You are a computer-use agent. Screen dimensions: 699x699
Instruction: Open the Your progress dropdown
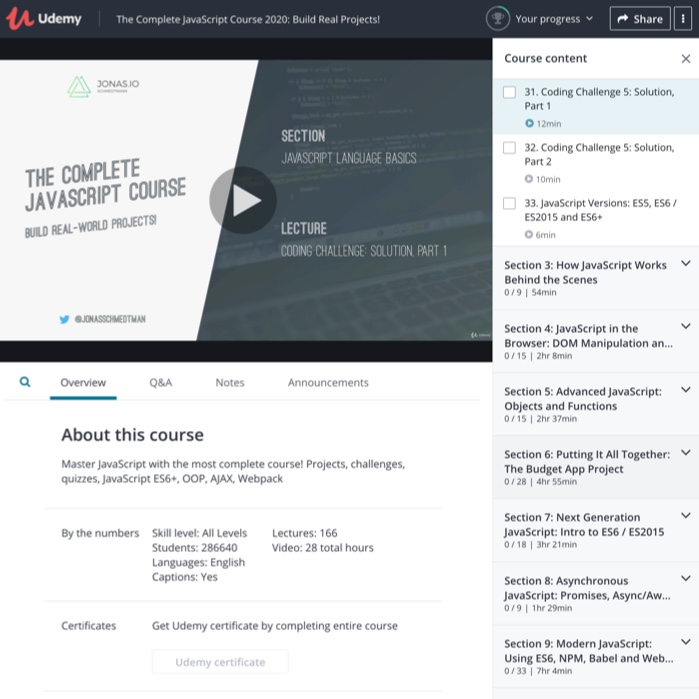click(x=554, y=19)
